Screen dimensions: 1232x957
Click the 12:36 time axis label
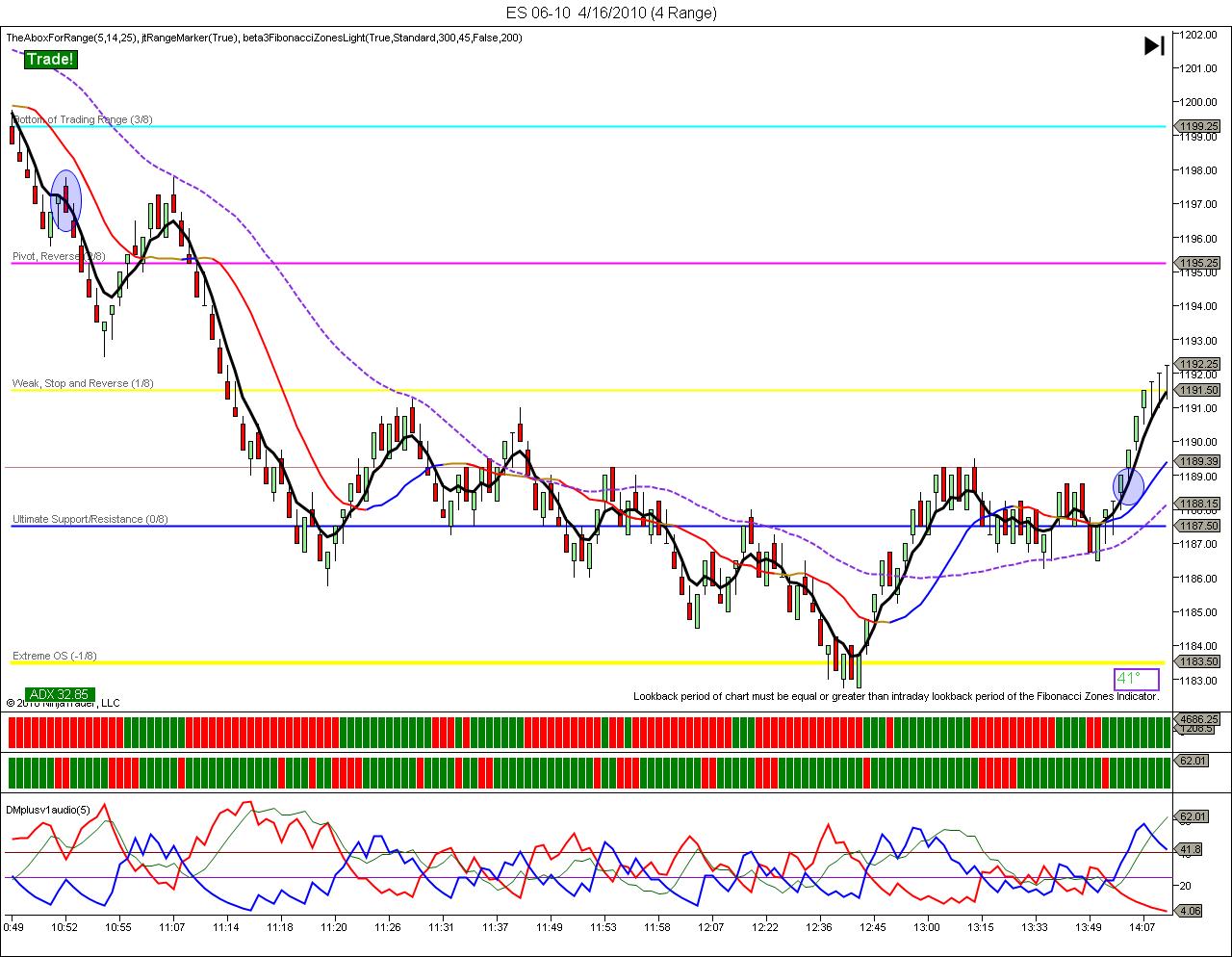(819, 927)
